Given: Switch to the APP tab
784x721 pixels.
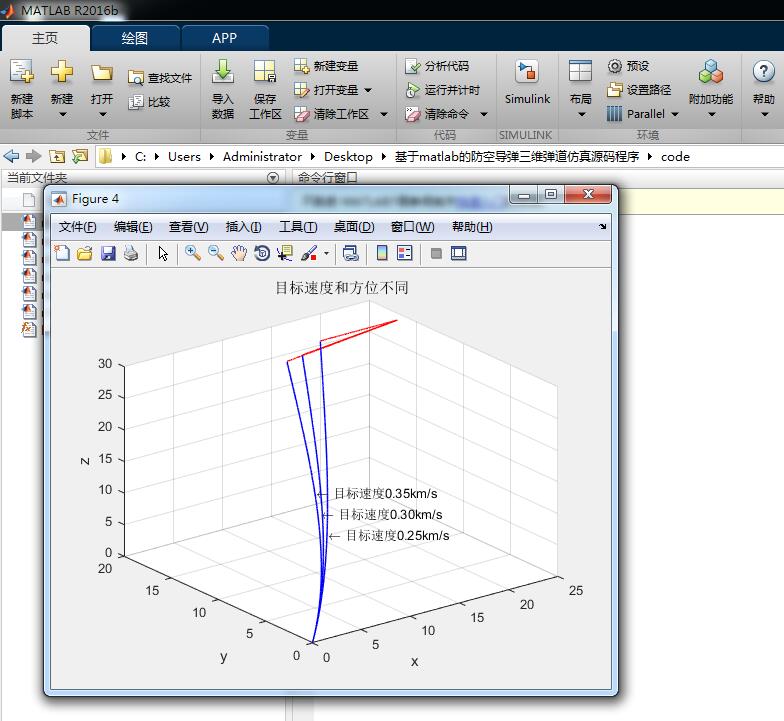Looking at the screenshot, I should [224, 38].
